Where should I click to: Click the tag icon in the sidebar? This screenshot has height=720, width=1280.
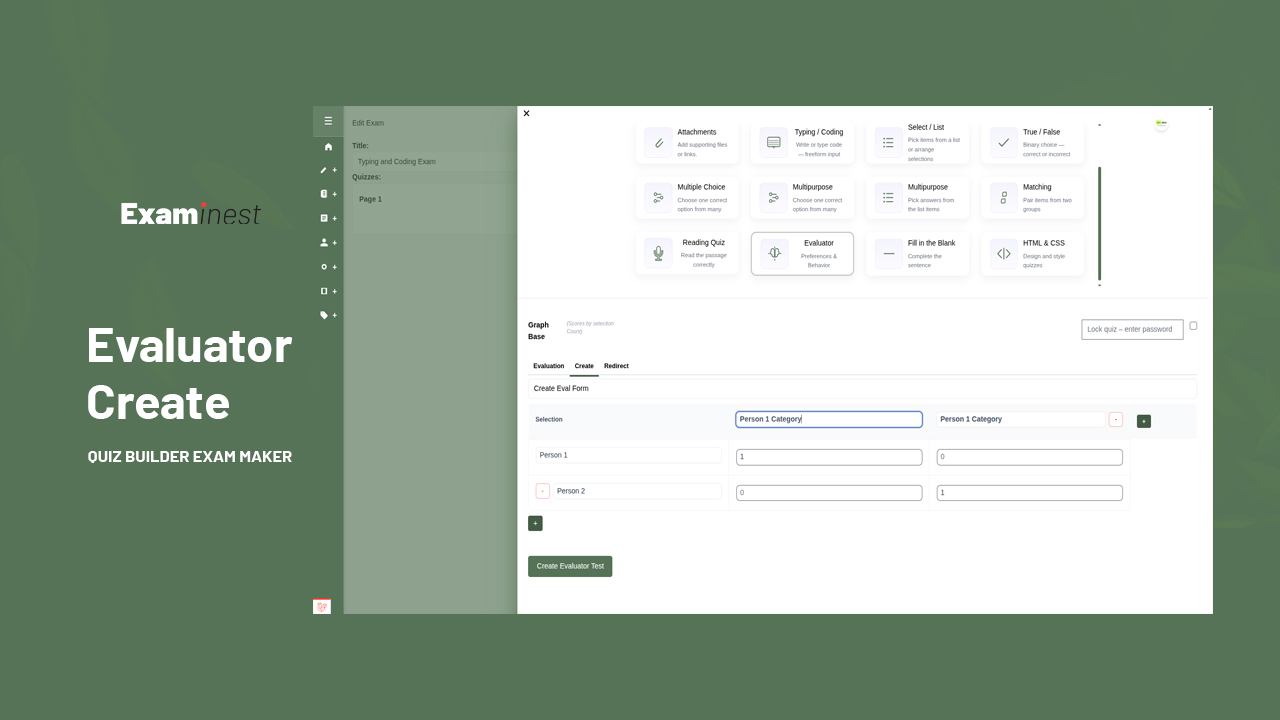323,315
